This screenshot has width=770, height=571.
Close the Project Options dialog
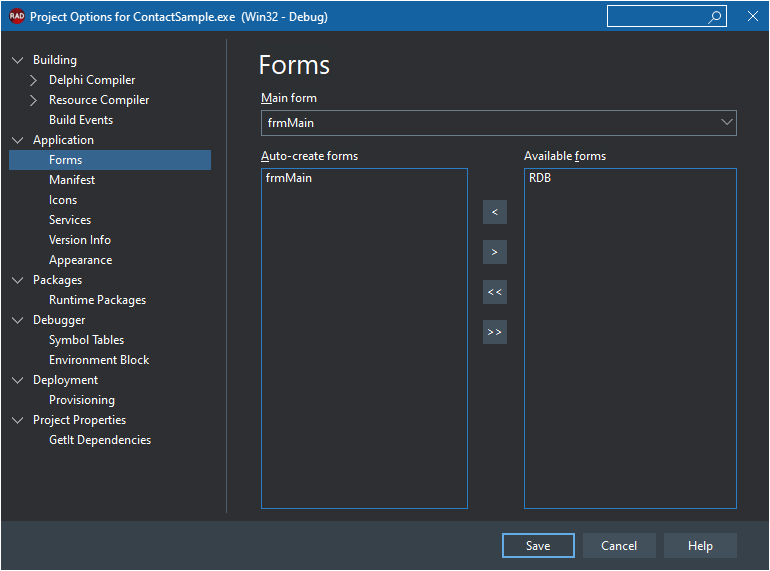pyautogui.click(x=752, y=16)
